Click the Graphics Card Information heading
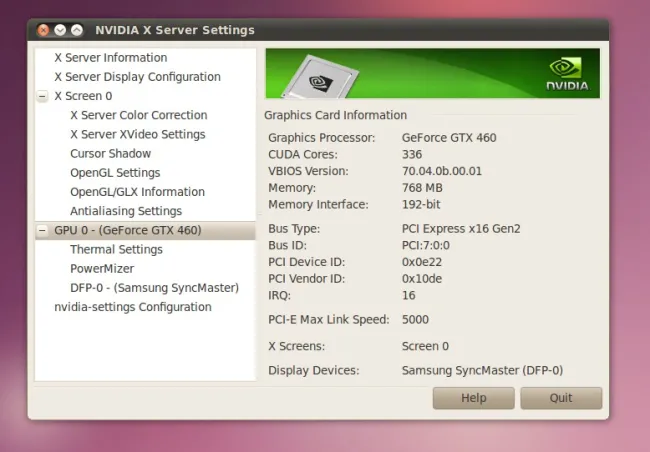The width and height of the screenshot is (650, 452). 335,115
